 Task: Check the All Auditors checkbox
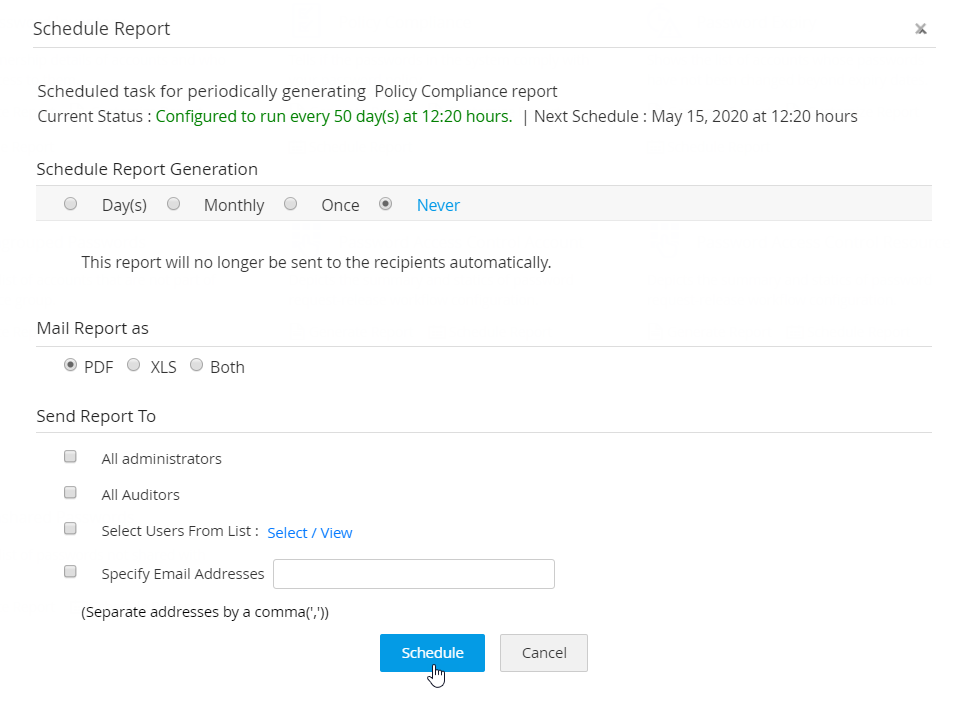tap(70, 493)
